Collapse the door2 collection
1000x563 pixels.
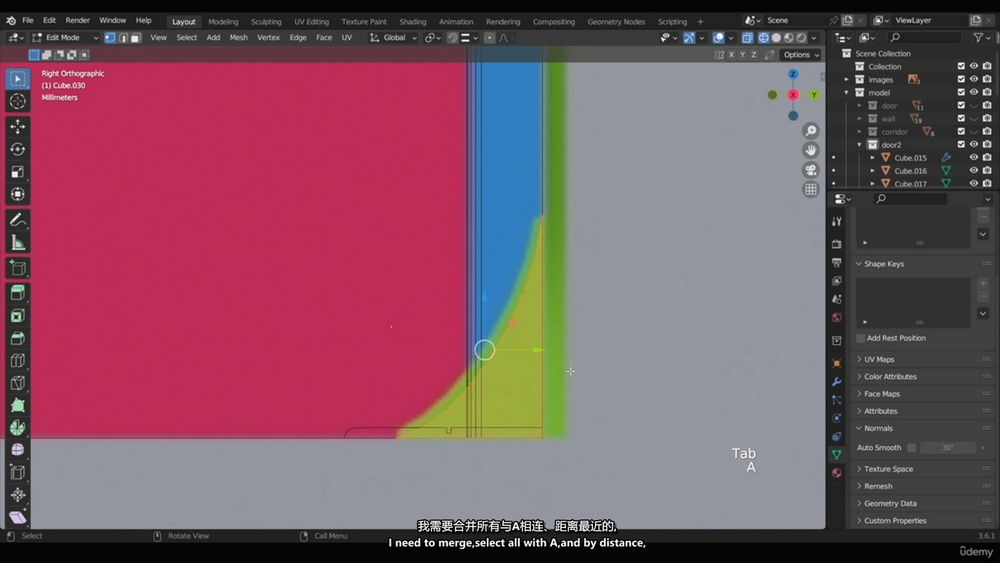pyautogui.click(x=860, y=145)
